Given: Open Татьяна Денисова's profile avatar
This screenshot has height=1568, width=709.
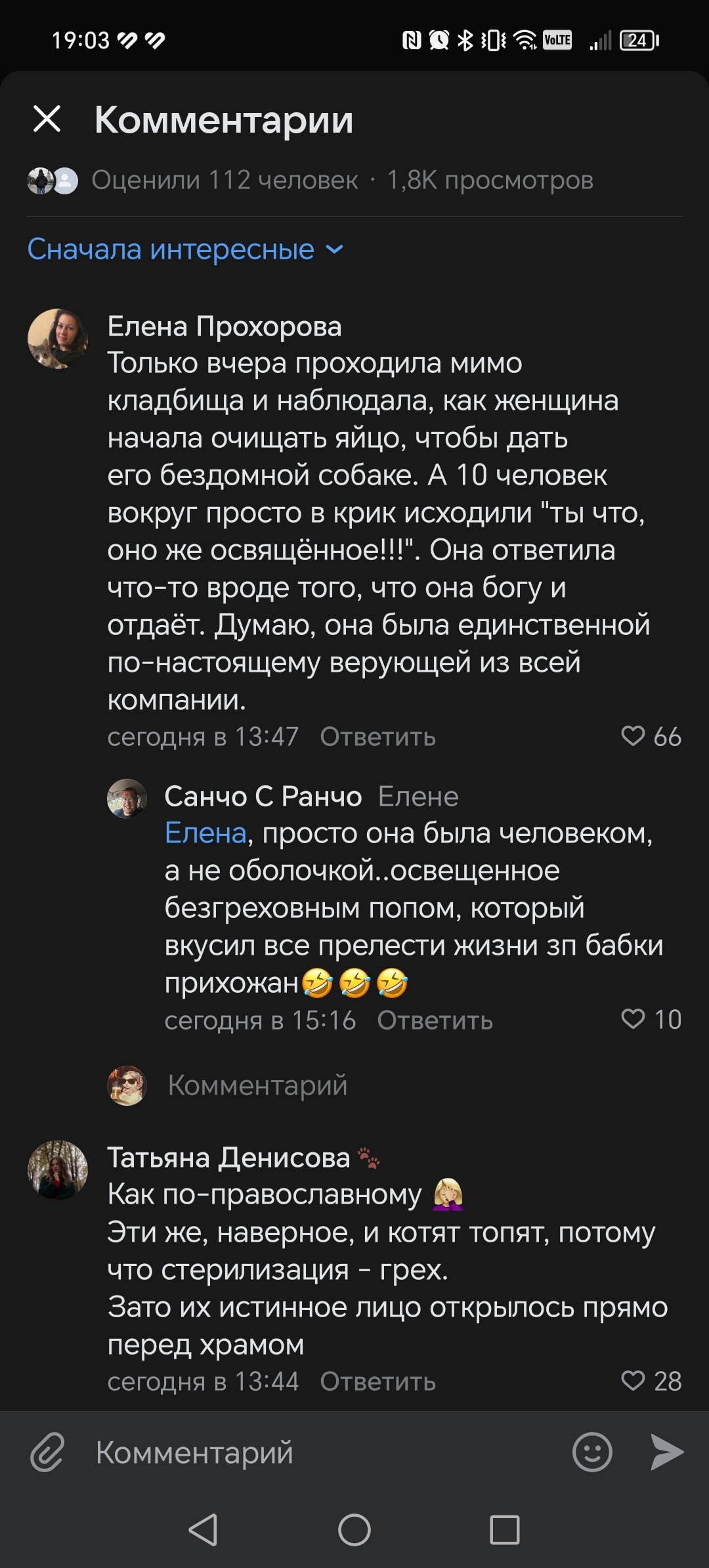Looking at the screenshot, I should point(58,1170).
